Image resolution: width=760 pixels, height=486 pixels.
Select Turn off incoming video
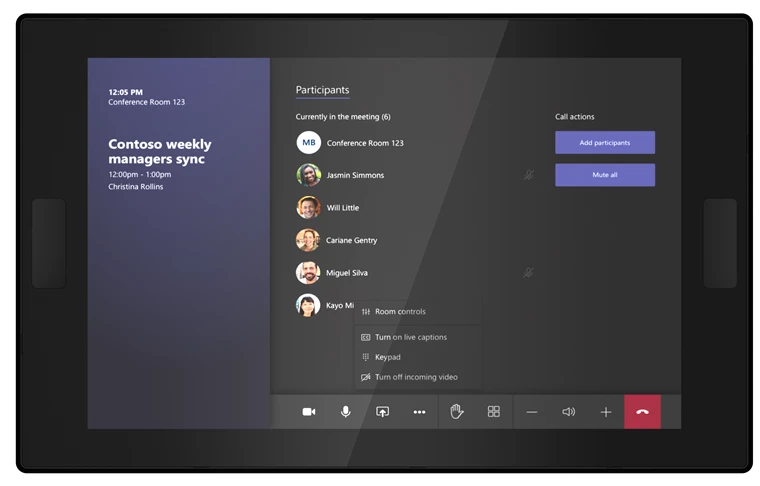[x=415, y=377]
